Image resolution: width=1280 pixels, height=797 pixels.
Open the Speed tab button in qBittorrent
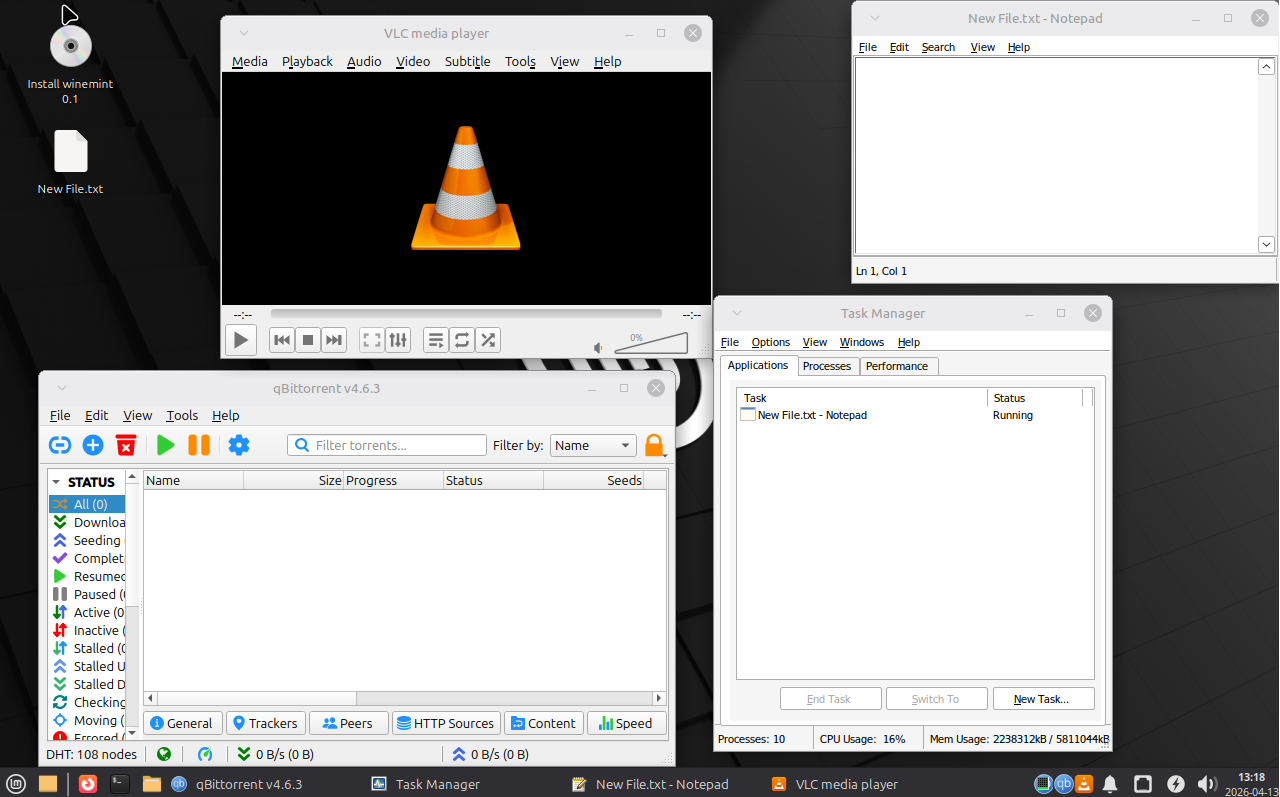(626, 723)
